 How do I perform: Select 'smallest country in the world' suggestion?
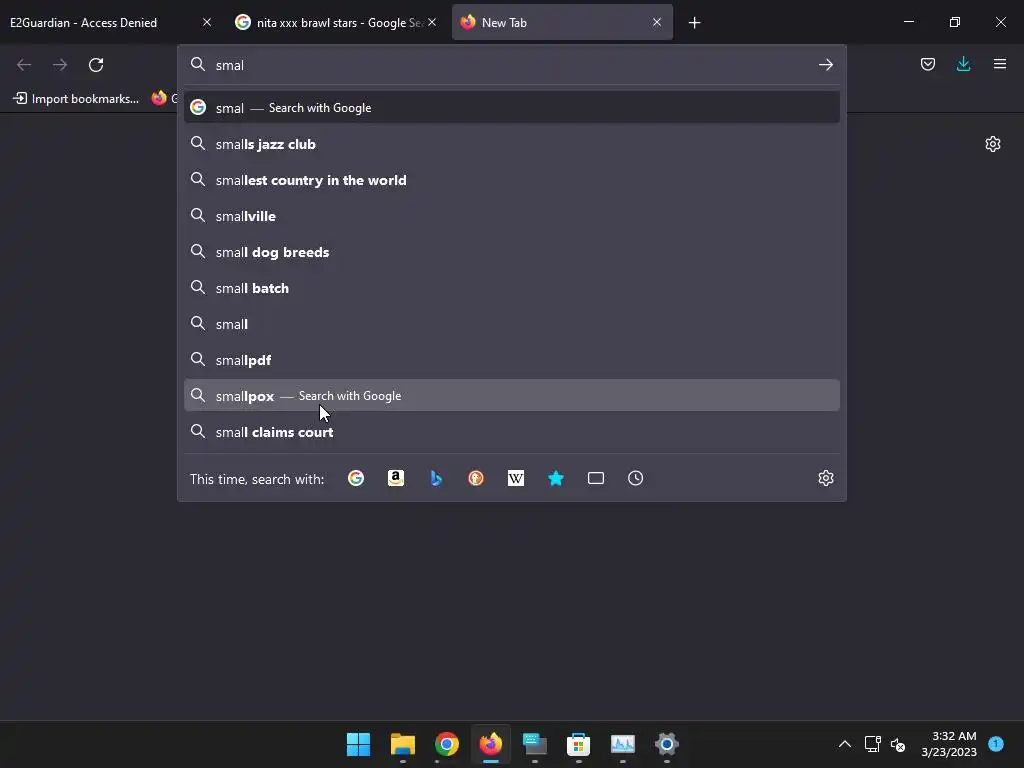tap(512, 180)
